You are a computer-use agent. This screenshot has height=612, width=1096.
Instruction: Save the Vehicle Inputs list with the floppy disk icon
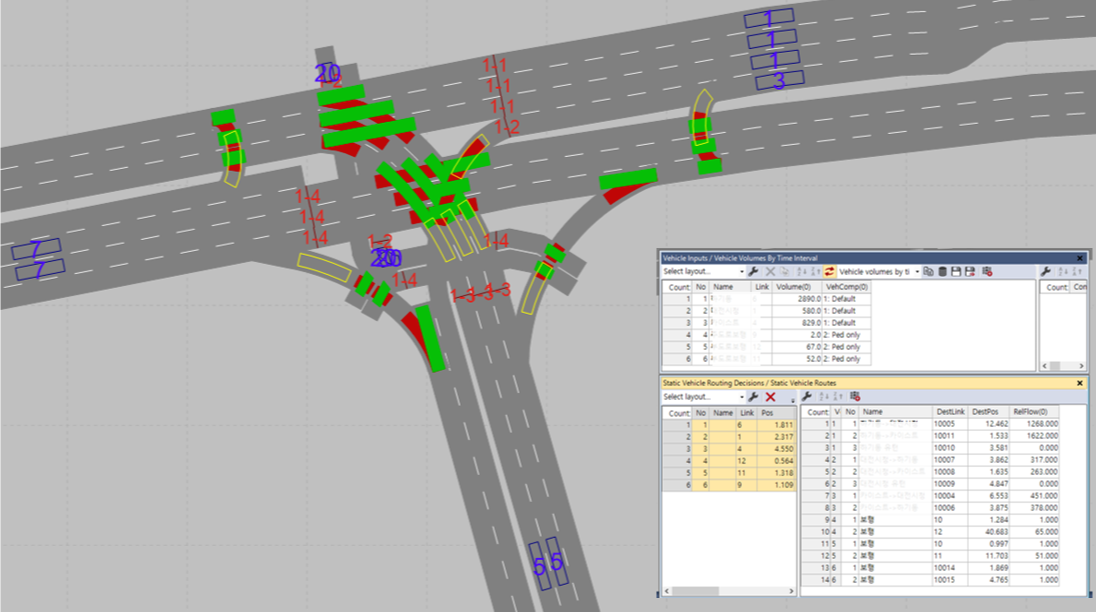956,271
